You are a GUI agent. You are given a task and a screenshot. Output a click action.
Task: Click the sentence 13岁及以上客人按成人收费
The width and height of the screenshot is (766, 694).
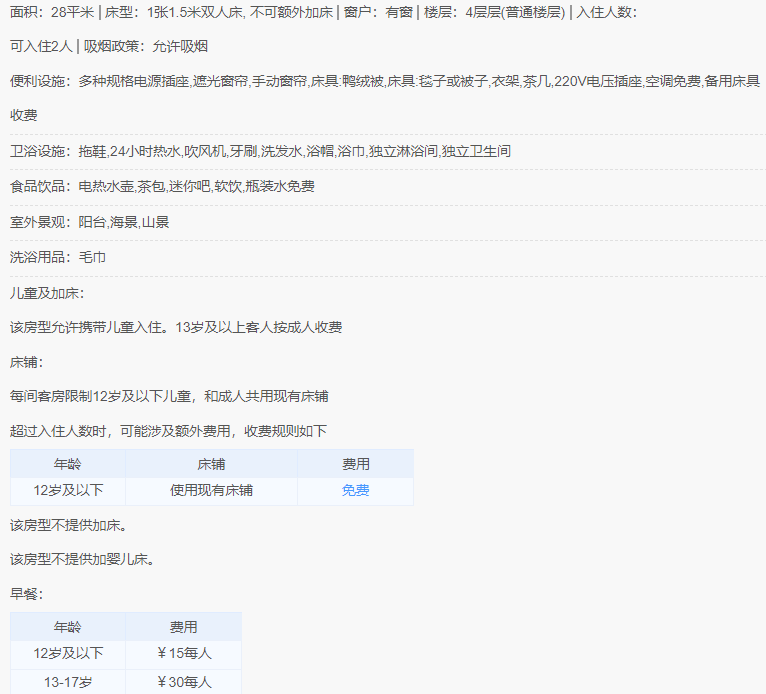(258, 327)
